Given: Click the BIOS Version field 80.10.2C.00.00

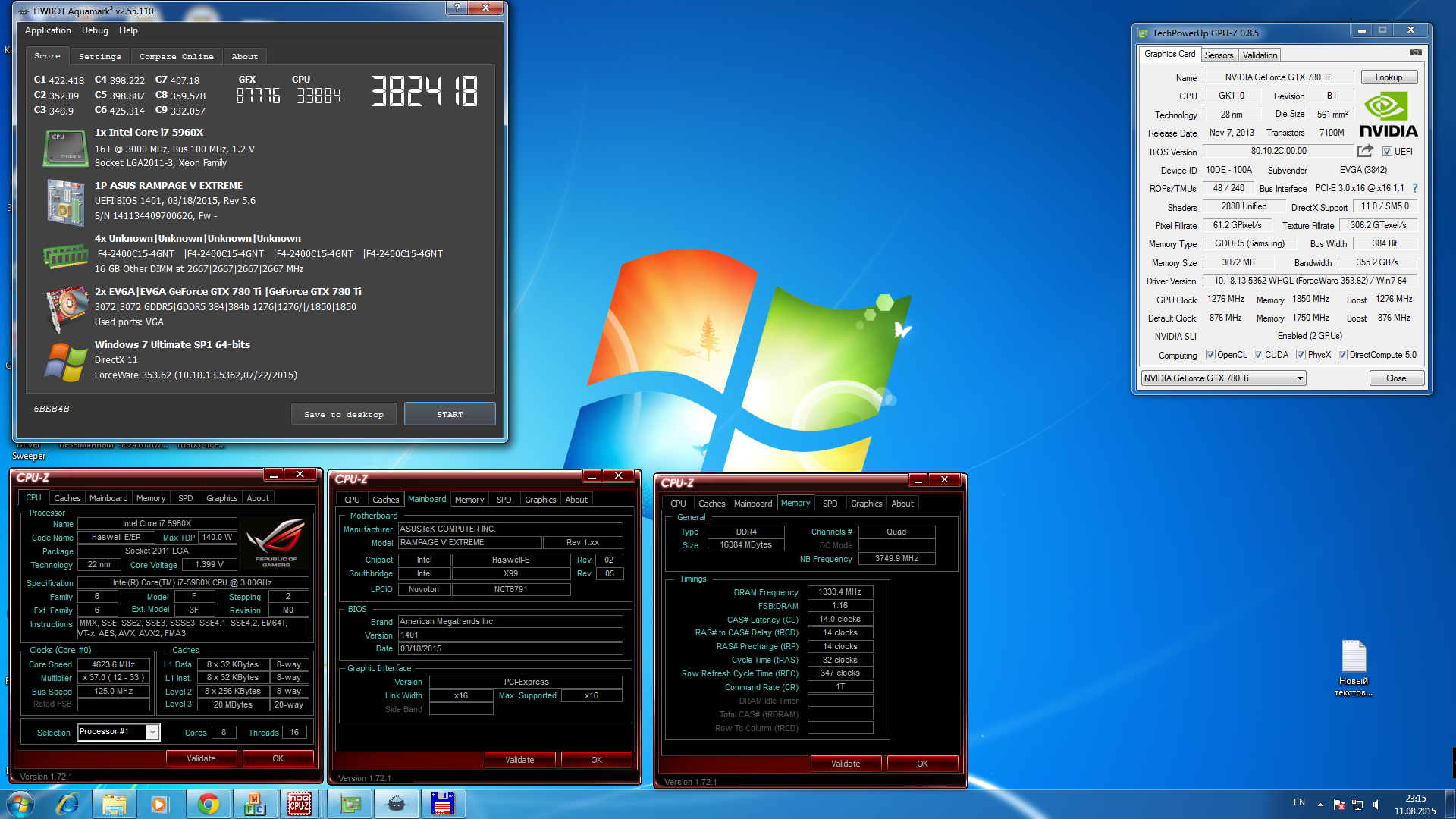Looking at the screenshot, I should pos(1279,151).
